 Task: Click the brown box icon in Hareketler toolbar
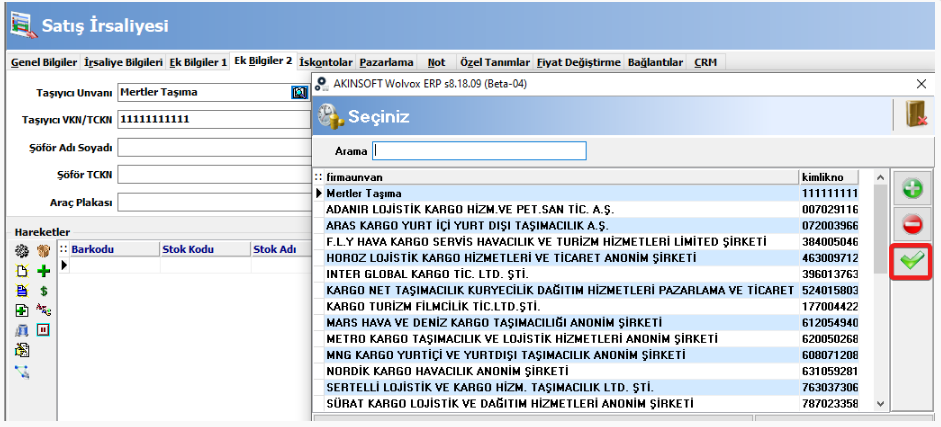43,251
